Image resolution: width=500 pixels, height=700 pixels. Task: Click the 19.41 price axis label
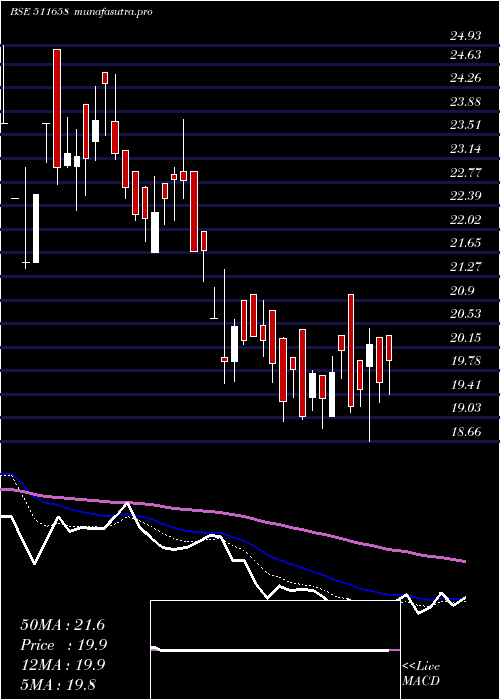click(466, 384)
